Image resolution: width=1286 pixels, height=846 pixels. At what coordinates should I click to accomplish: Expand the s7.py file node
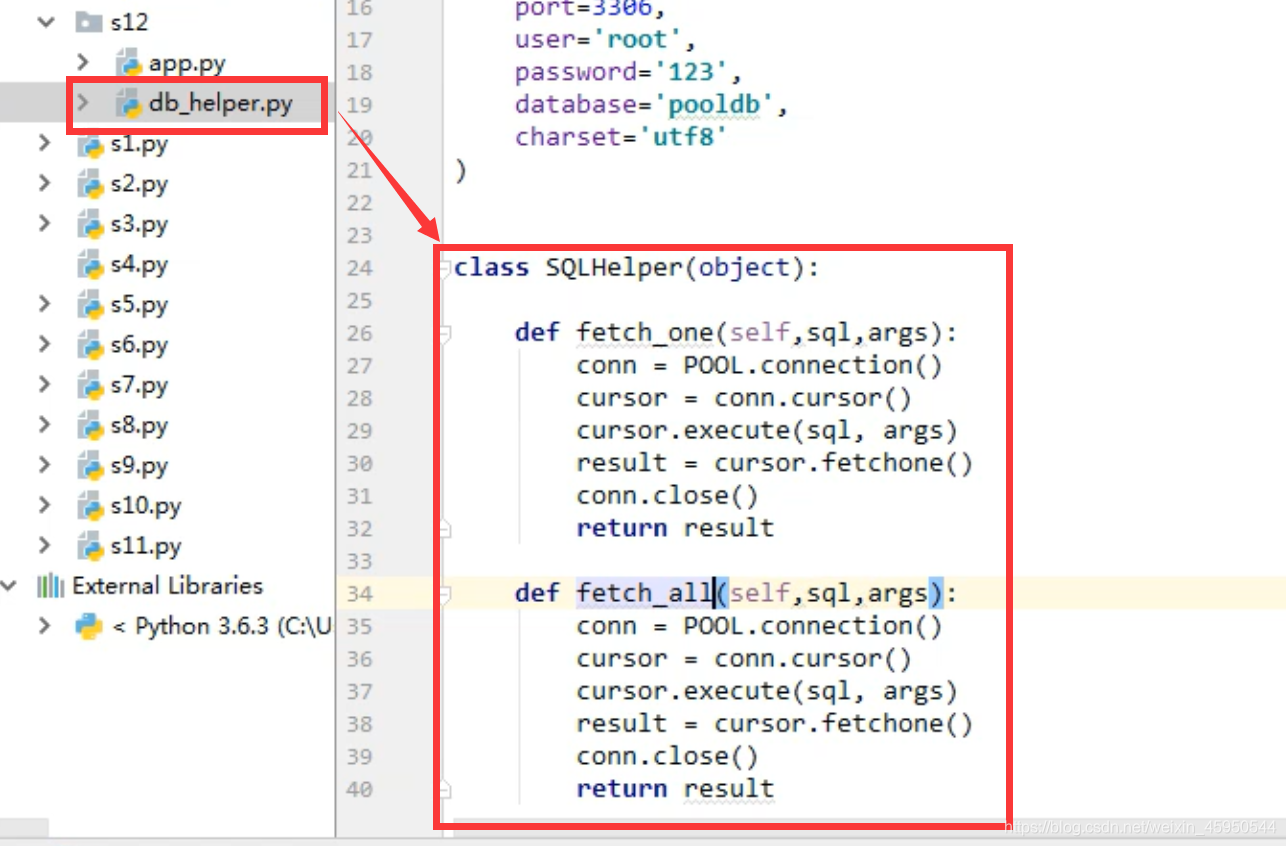coord(44,384)
